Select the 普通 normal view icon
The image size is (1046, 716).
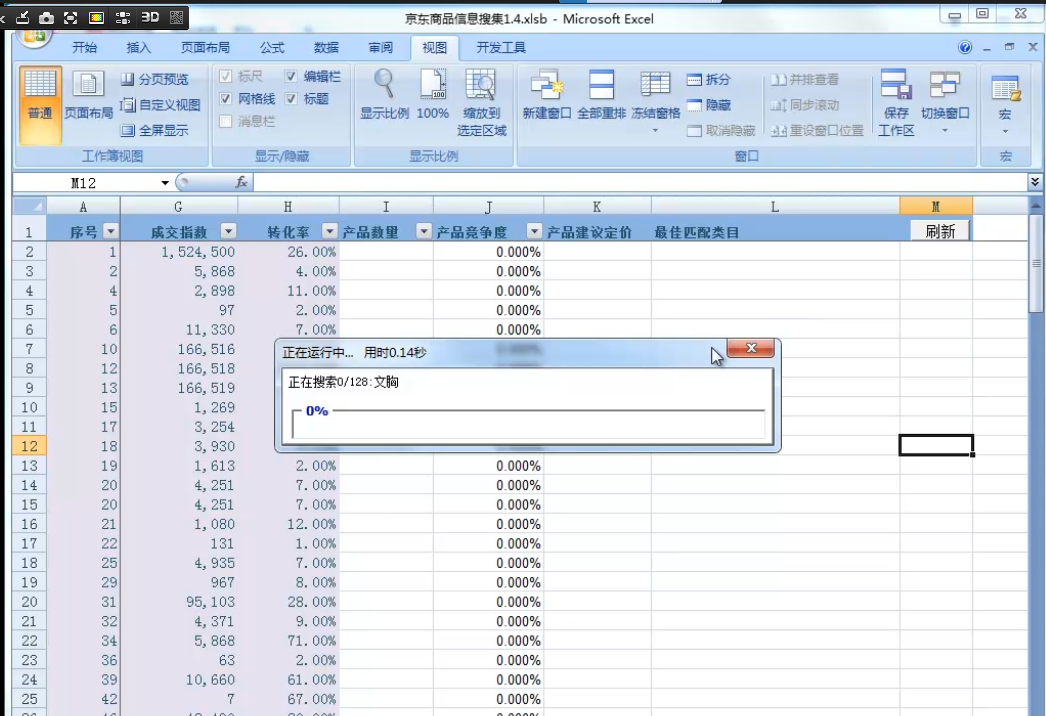click(40, 97)
